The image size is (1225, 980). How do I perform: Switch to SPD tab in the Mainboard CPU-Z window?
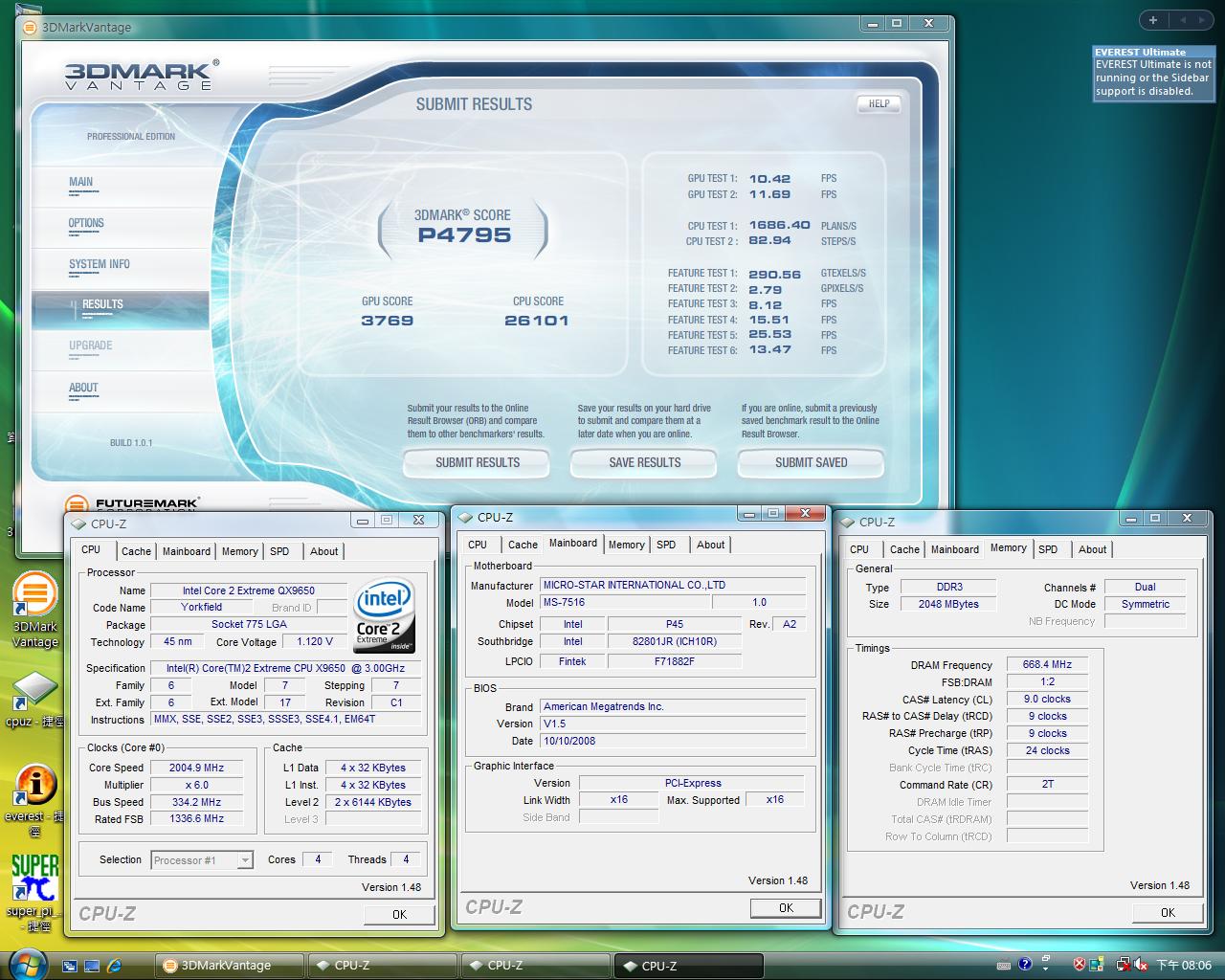(666, 545)
